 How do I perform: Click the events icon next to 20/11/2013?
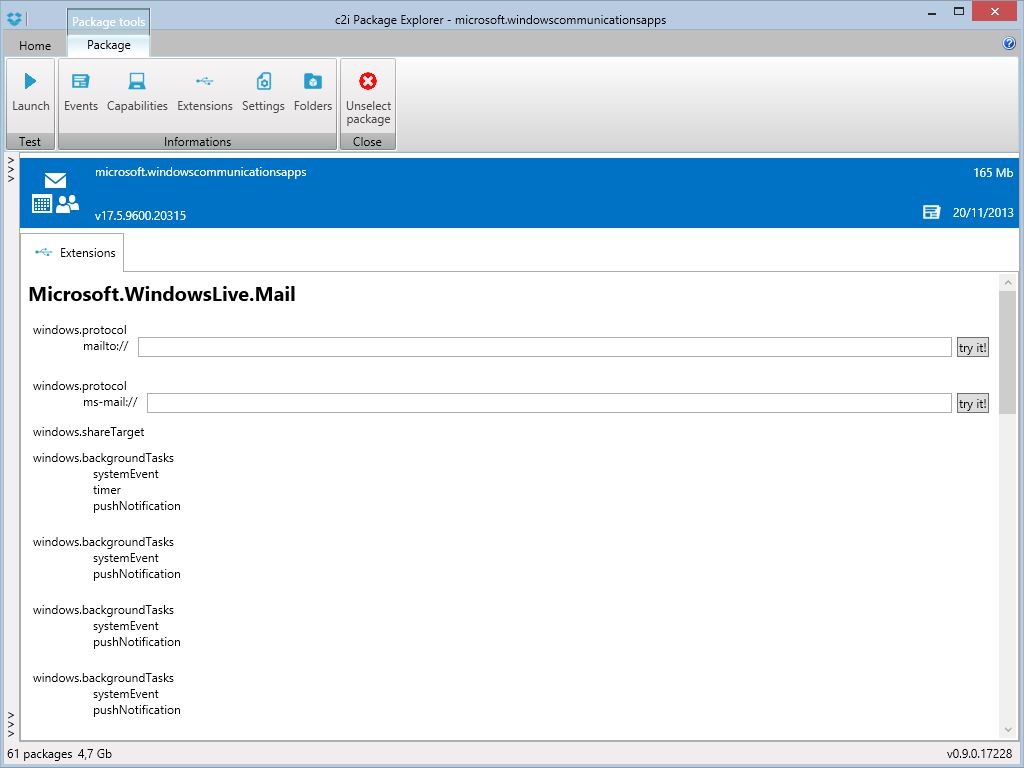(931, 212)
